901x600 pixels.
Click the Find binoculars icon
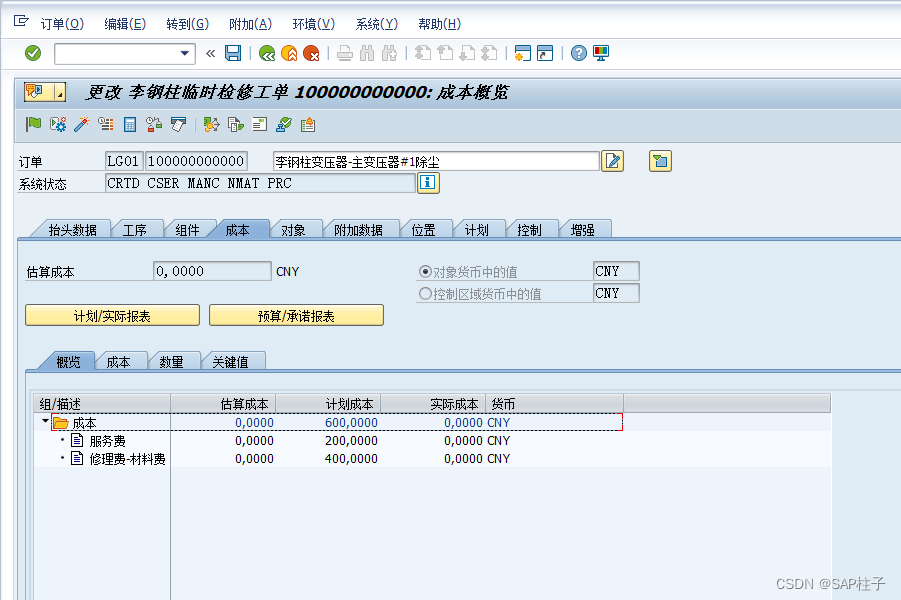tap(367, 53)
